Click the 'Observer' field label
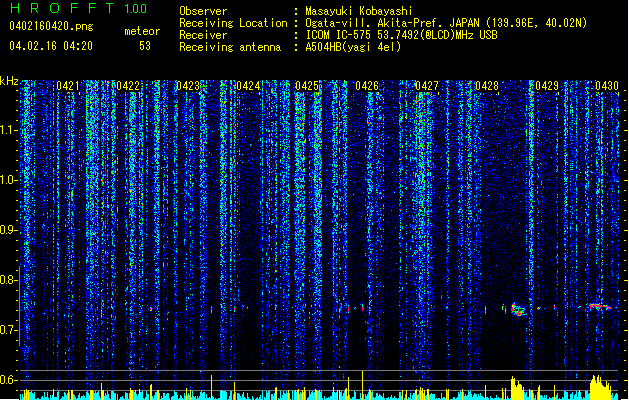The image size is (629, 400). click(x=203, y=11)
